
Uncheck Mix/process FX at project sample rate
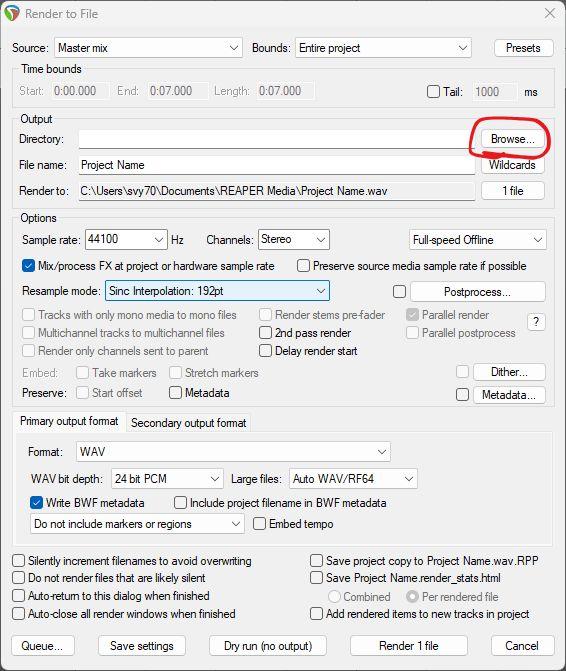click(28, 266)
